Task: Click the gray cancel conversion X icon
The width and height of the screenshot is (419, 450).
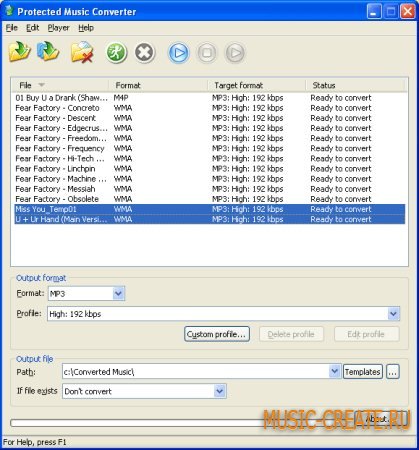Action: [x=145, y=53]
